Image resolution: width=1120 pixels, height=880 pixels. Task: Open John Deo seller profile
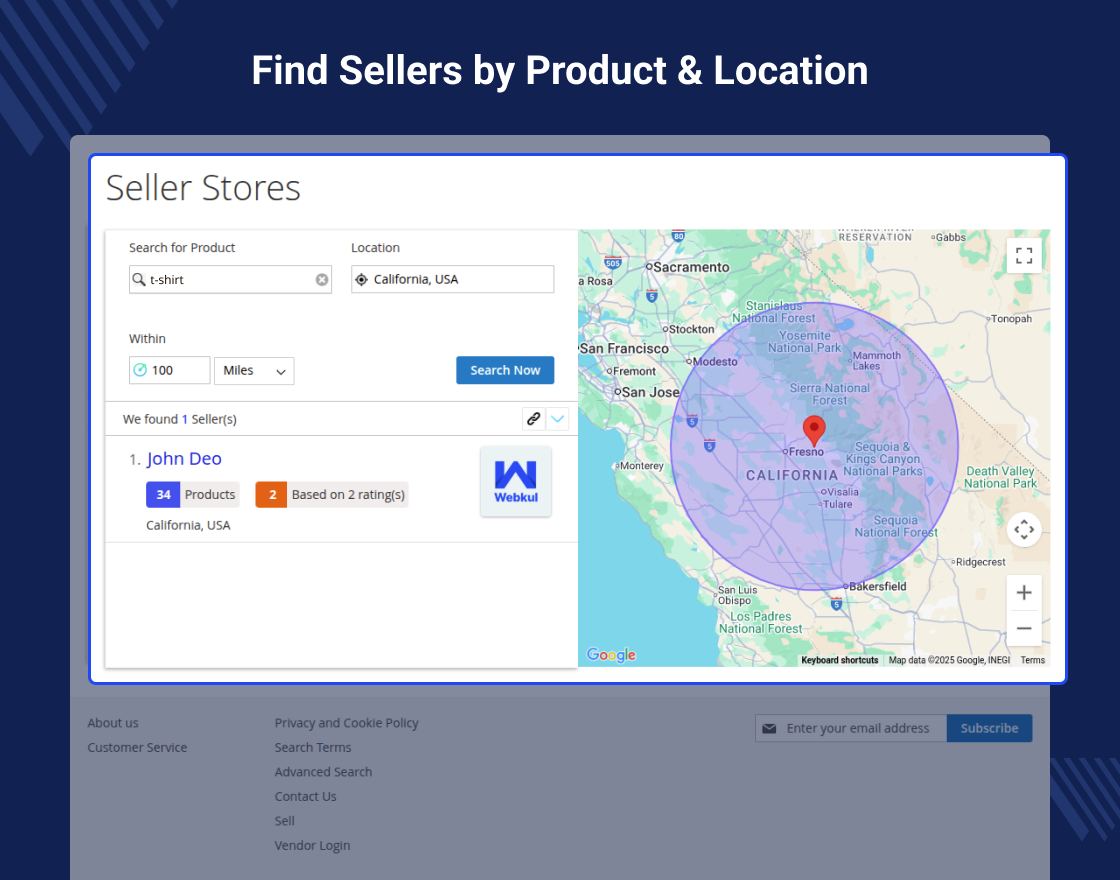tap(184, 459)
